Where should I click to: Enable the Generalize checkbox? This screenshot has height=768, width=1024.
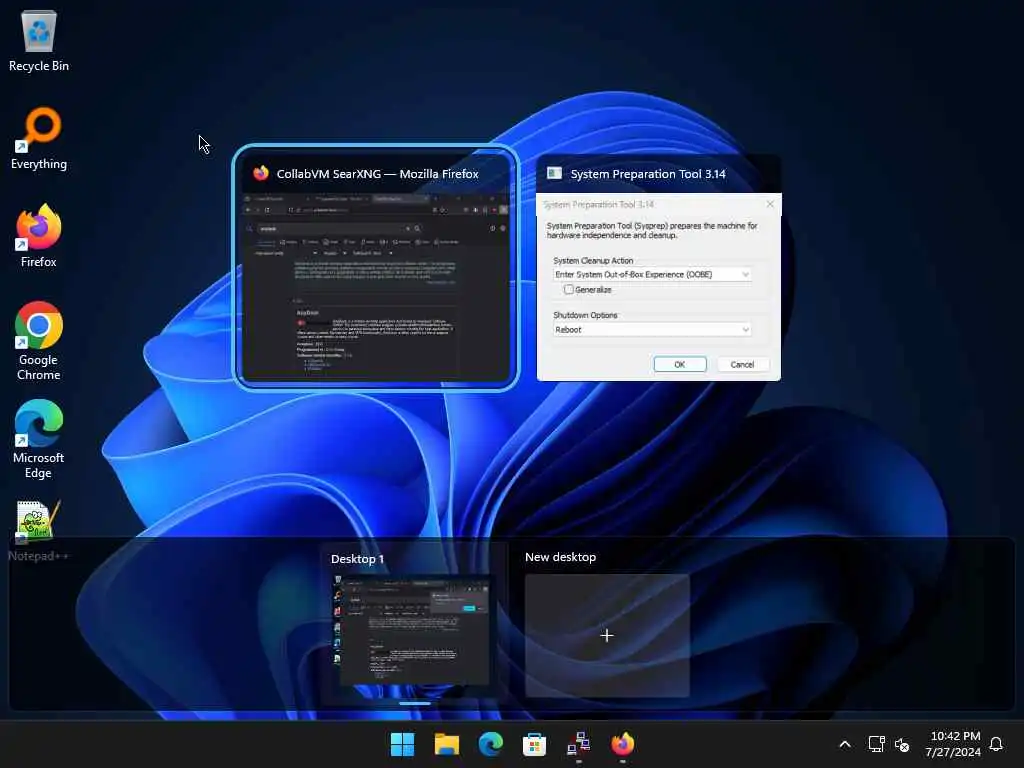pyautogui.click(x=569, y=289)
